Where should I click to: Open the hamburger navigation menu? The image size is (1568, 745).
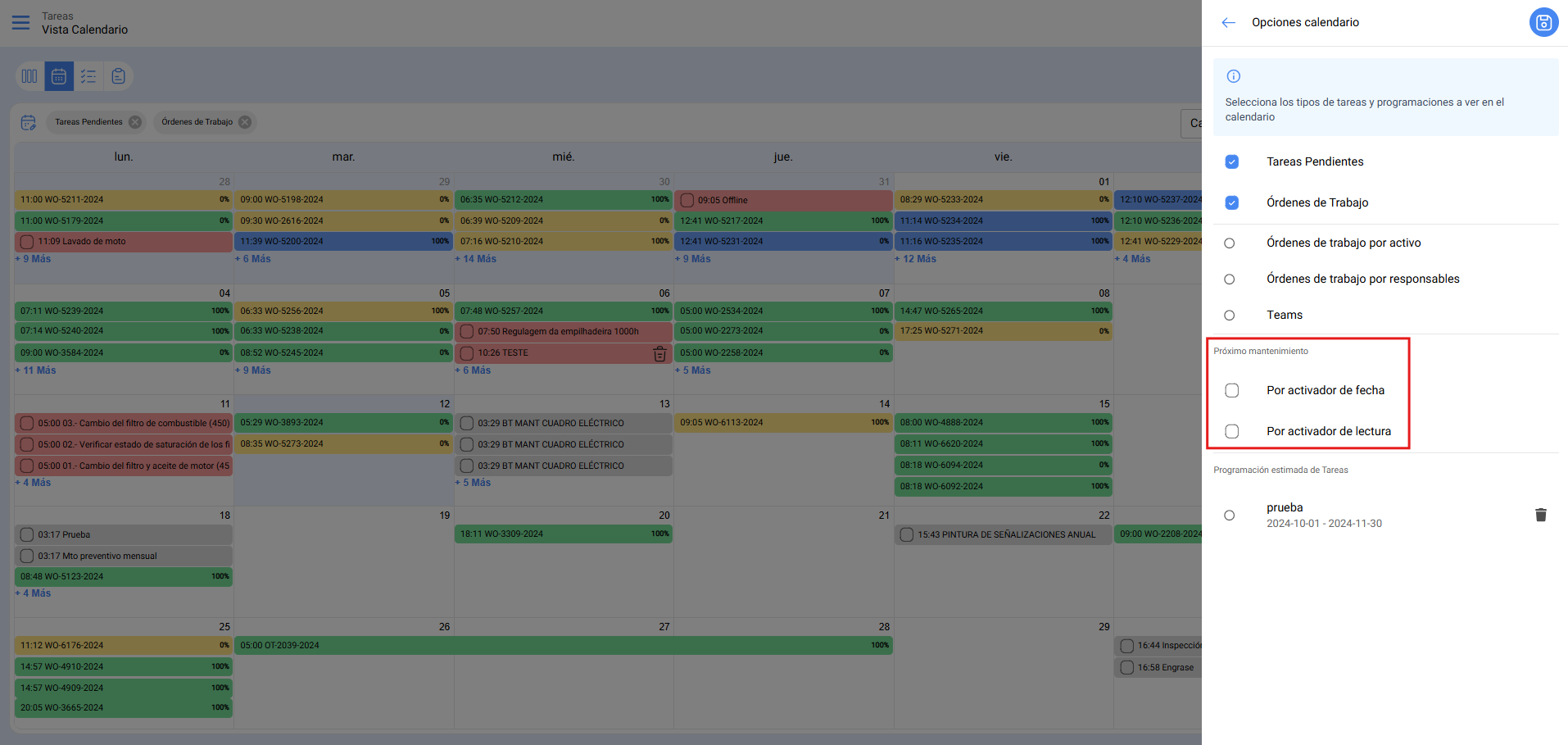(20, 22)
